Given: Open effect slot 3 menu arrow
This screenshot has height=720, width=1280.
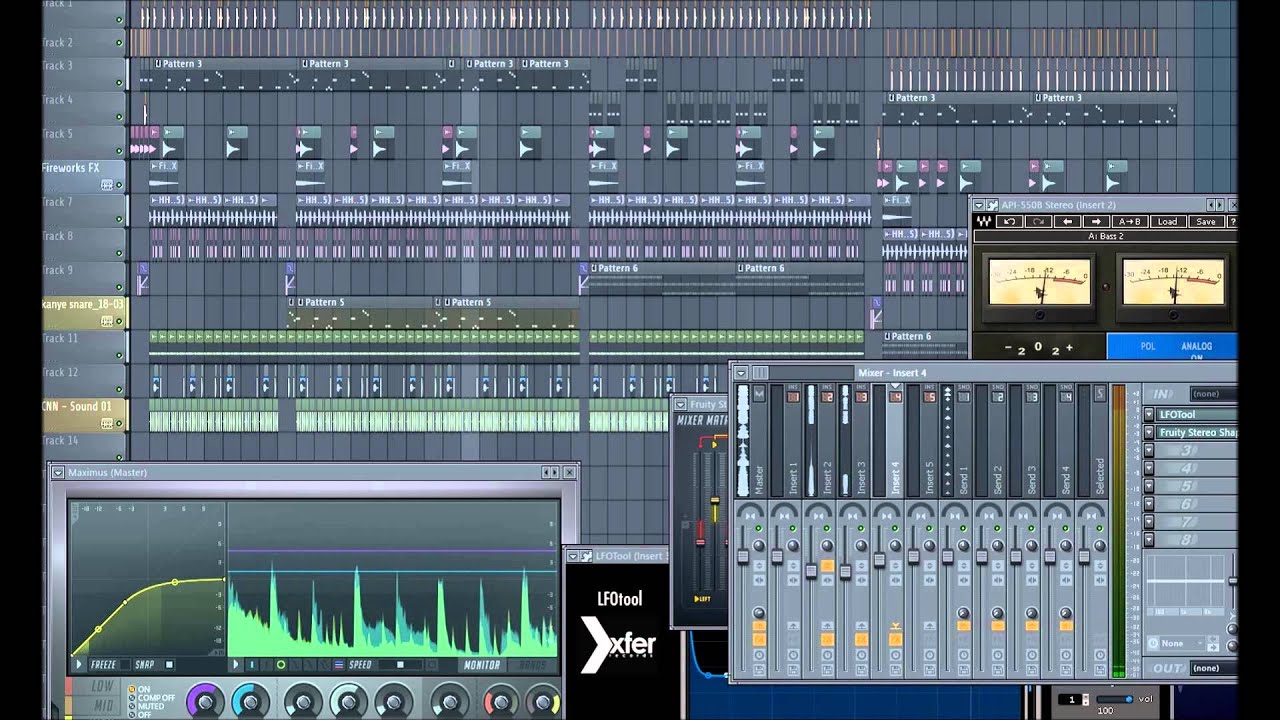Looking at the screenshot, I should click(1149, 450).
